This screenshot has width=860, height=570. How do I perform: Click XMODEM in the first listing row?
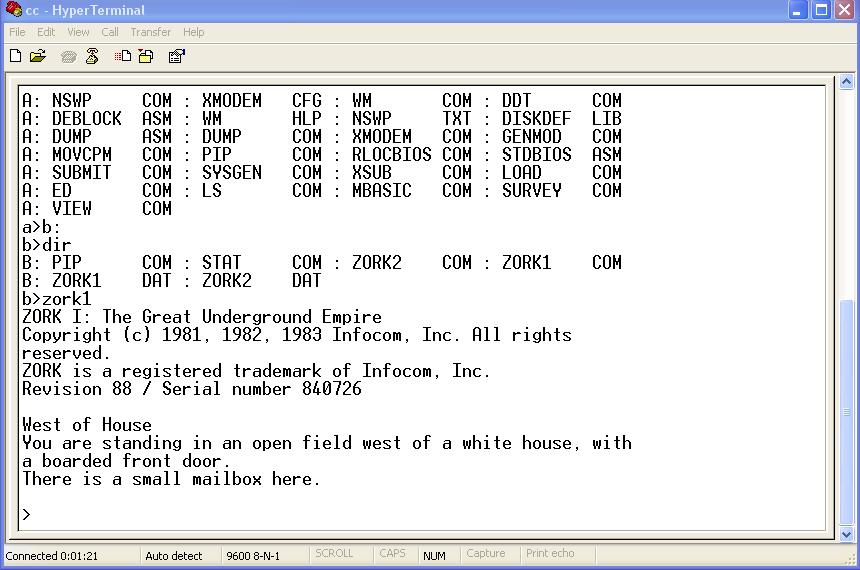(x=232, y=100)
